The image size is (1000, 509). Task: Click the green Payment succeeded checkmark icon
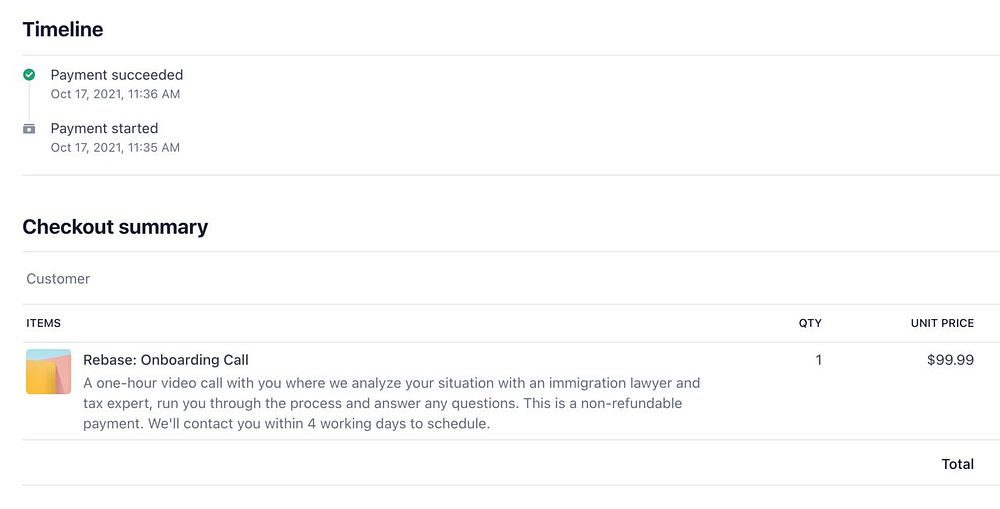coord(29,75)
